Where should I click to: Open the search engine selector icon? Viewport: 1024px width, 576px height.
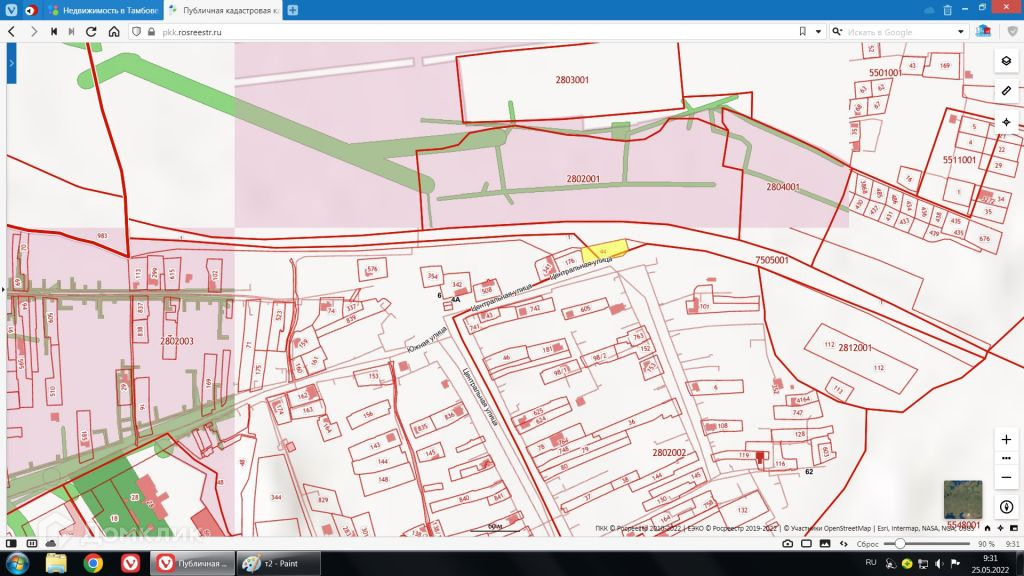pyautogui.click(x=837, y=31)
